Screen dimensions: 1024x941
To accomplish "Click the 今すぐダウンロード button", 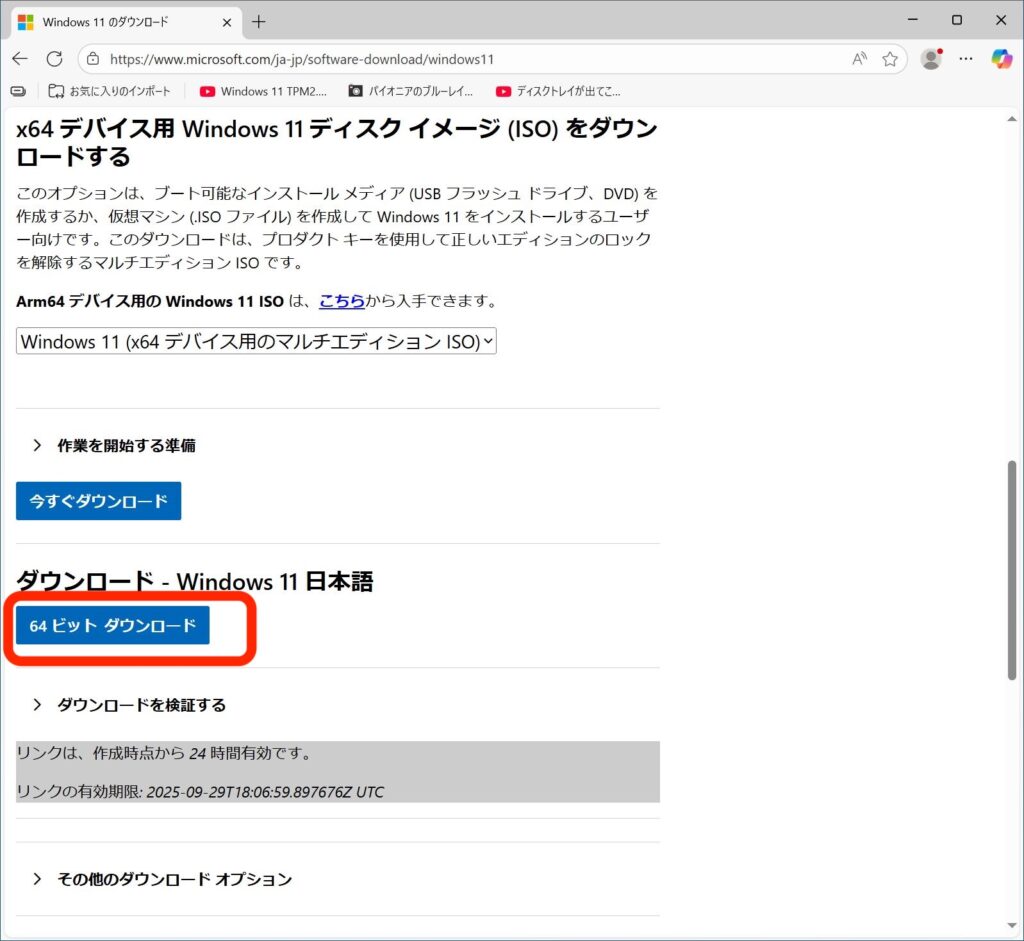I will tap(98, 501).
